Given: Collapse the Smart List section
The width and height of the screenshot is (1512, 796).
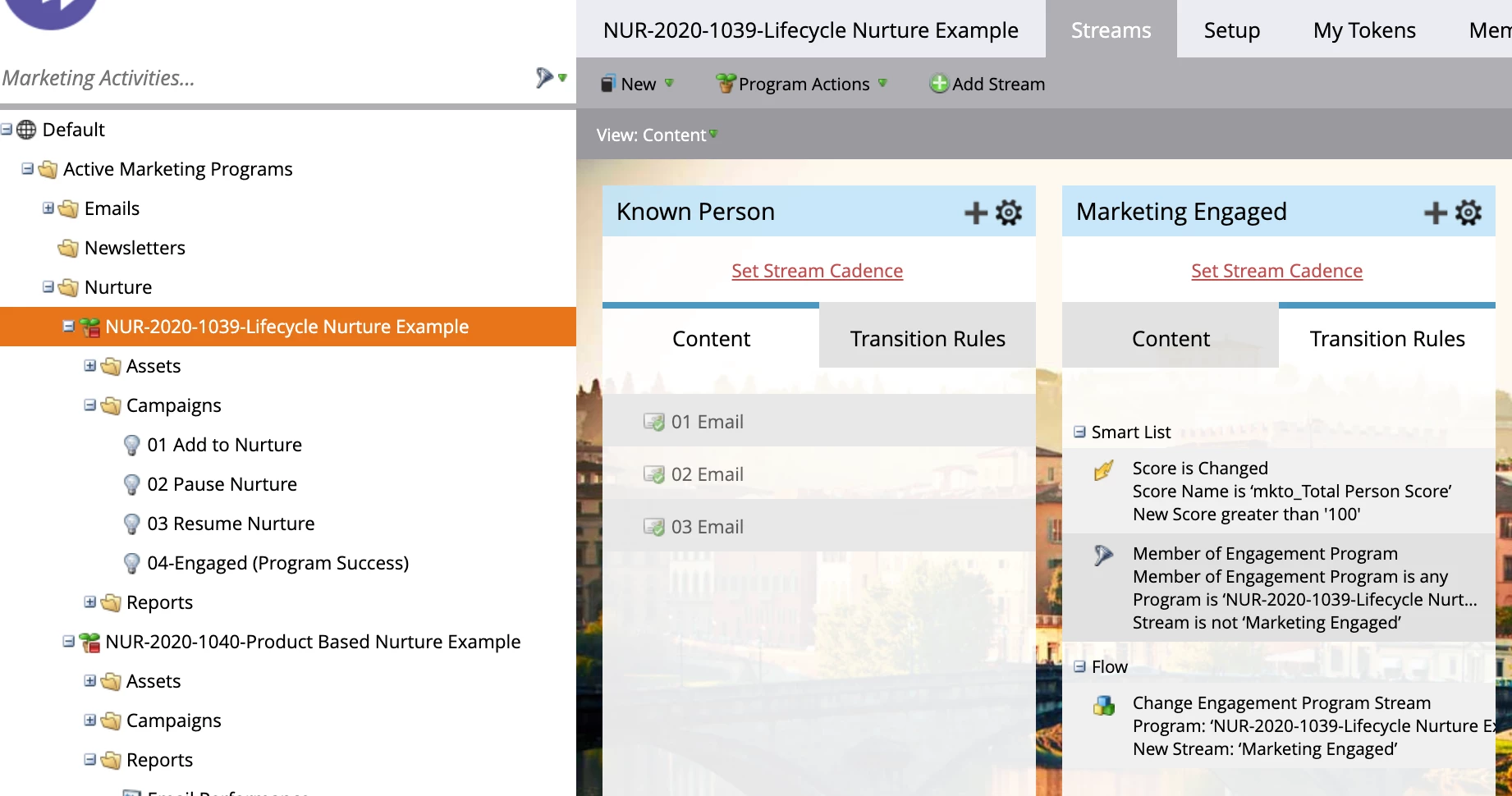Looking at the screenshot, I should 1080,432.
